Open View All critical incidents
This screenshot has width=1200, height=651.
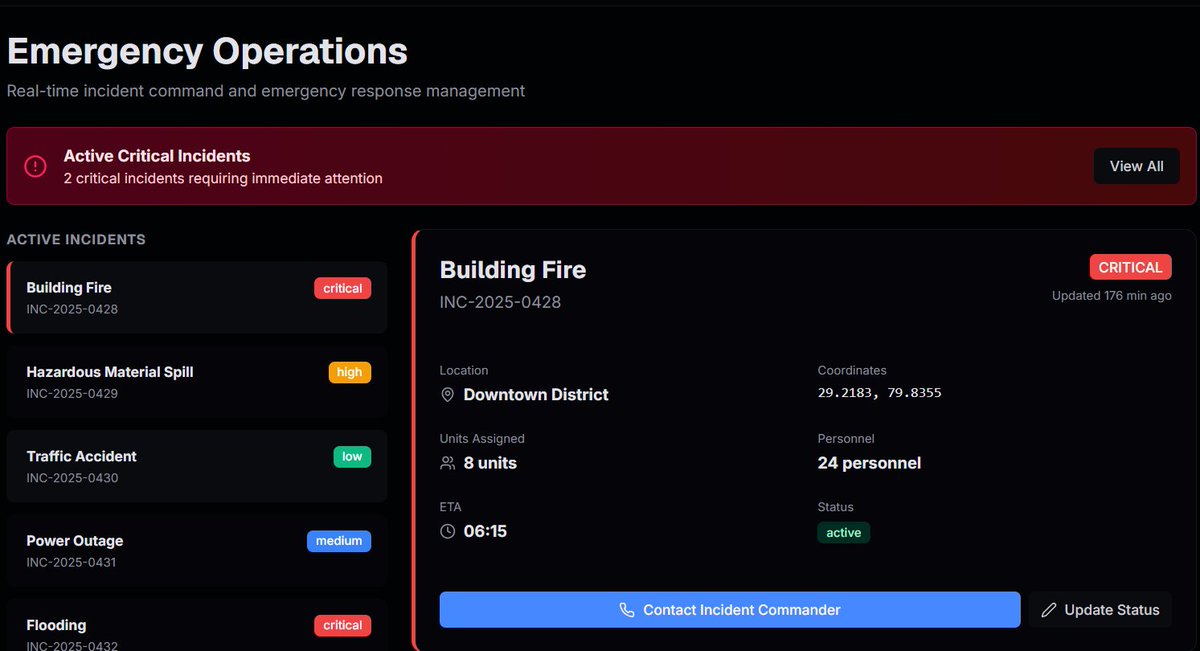[x=1136, y=166]
